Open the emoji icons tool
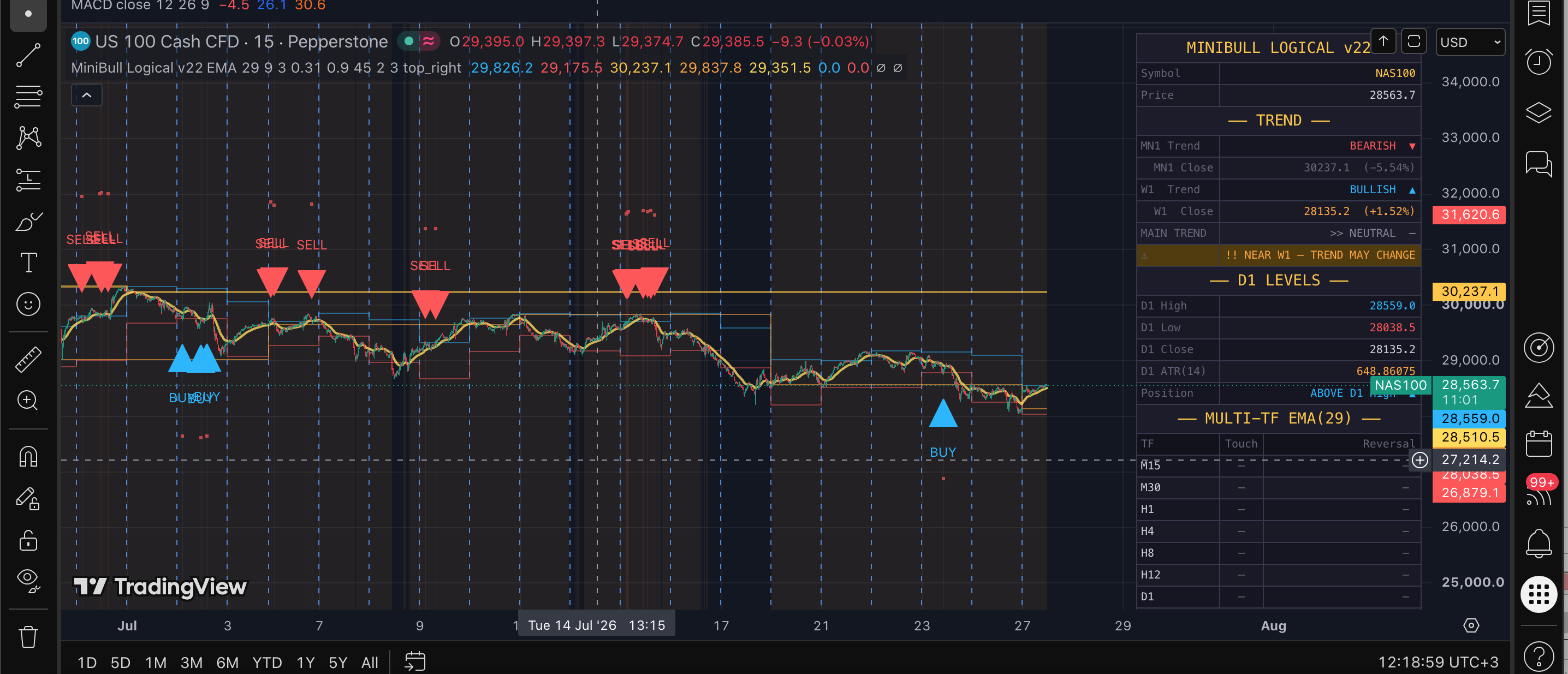Image resolution: width=1568 pixels, height=674 pixels. pos(28,303)
